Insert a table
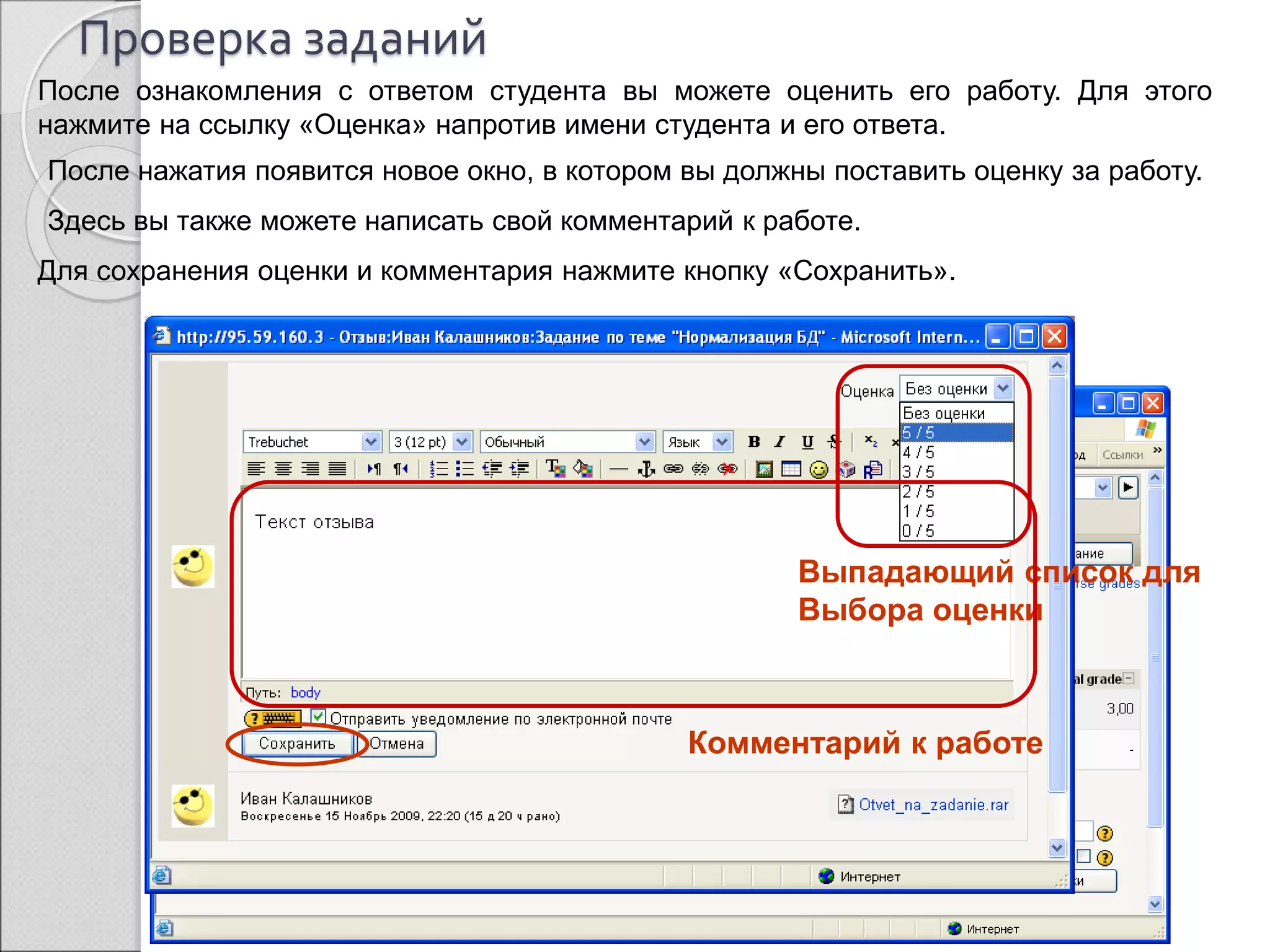1270x952 pixels. (791, 469)
